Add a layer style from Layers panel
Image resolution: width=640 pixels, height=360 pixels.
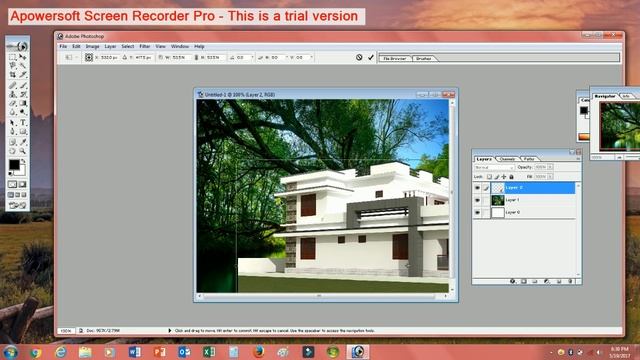[512, 281]
